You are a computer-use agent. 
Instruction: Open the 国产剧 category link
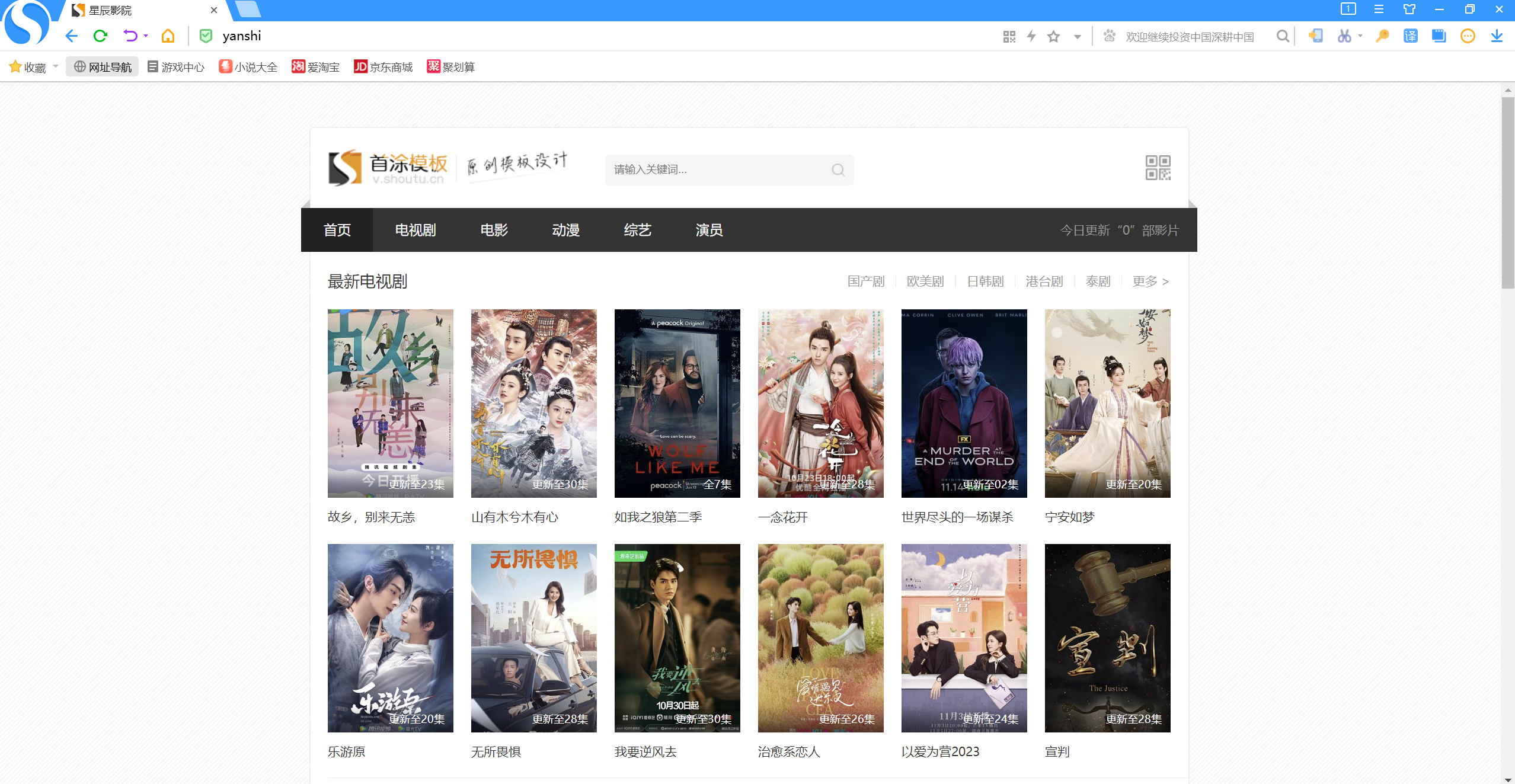tap(865, 281)
